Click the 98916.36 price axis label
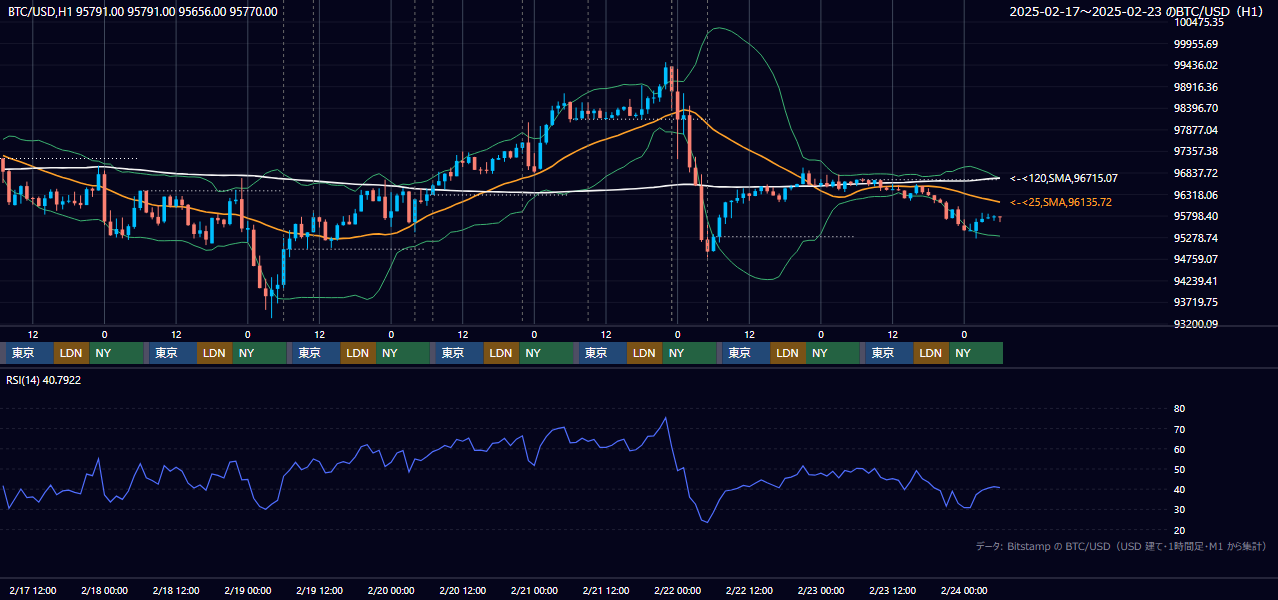Screen dimensions: 1278x600 pyautogui.click(x=1196, y=87)
